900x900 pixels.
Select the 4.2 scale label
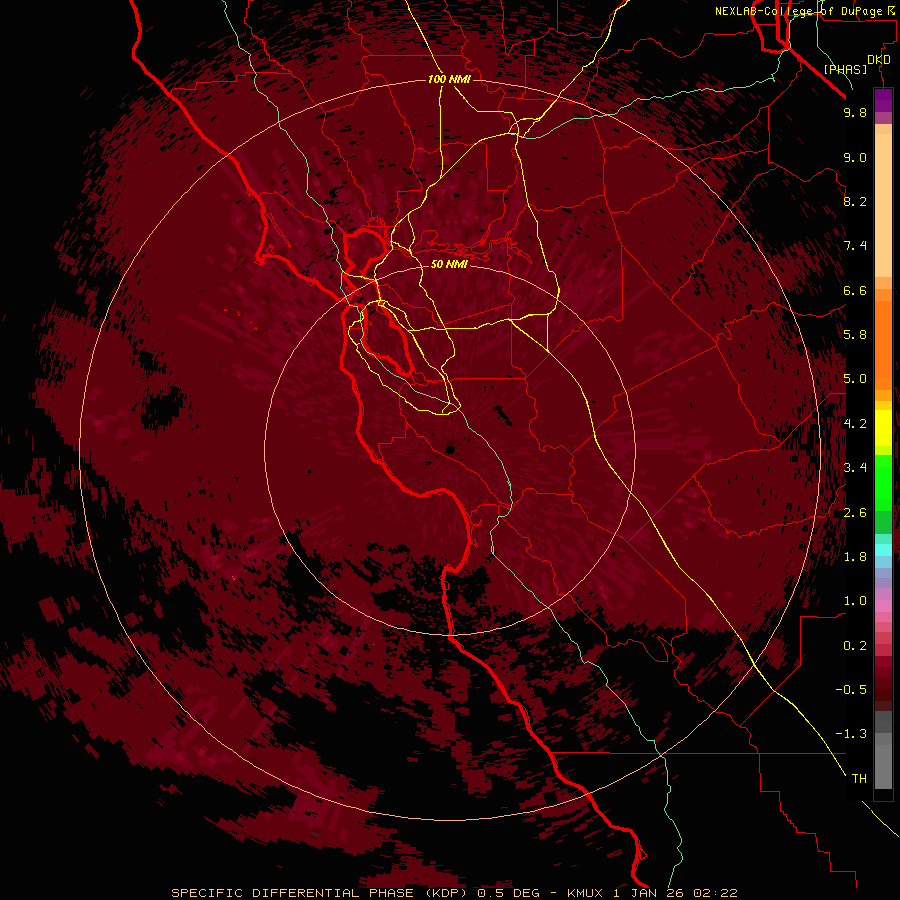(855, 424)
